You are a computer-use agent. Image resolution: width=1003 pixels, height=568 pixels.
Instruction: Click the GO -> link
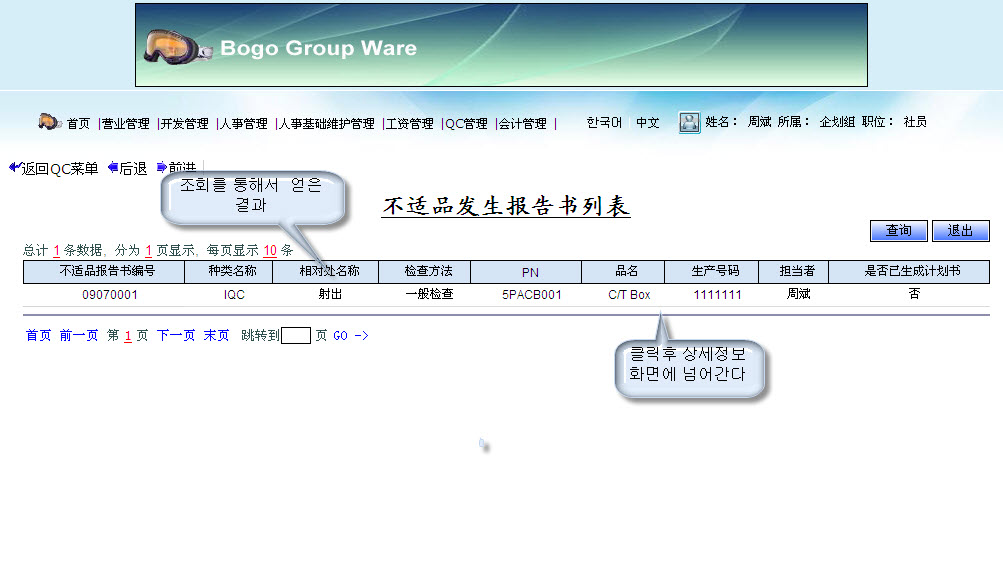351,335
